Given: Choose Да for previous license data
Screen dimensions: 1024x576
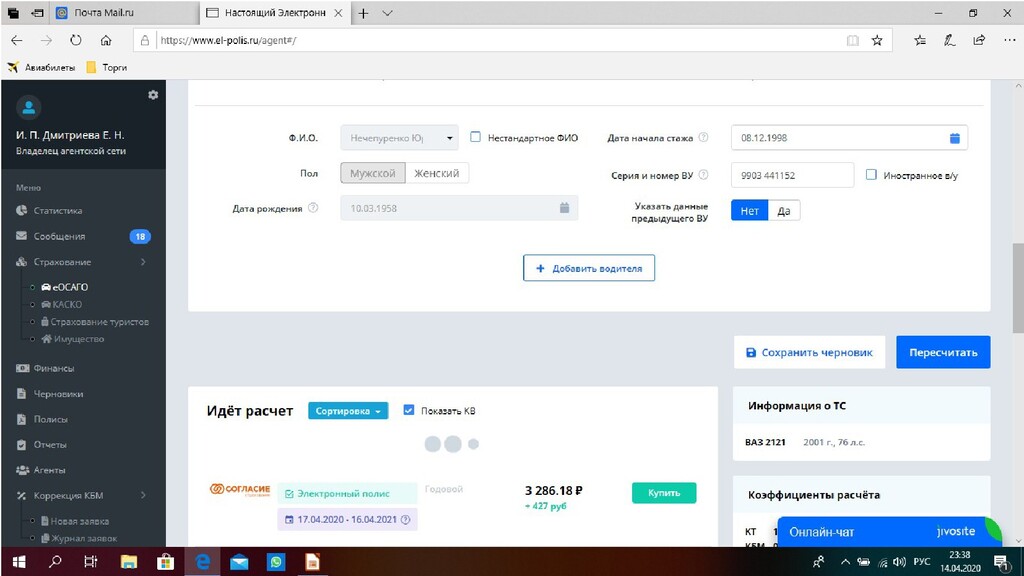Looking at the screenshot, I should tap(784, 210).
